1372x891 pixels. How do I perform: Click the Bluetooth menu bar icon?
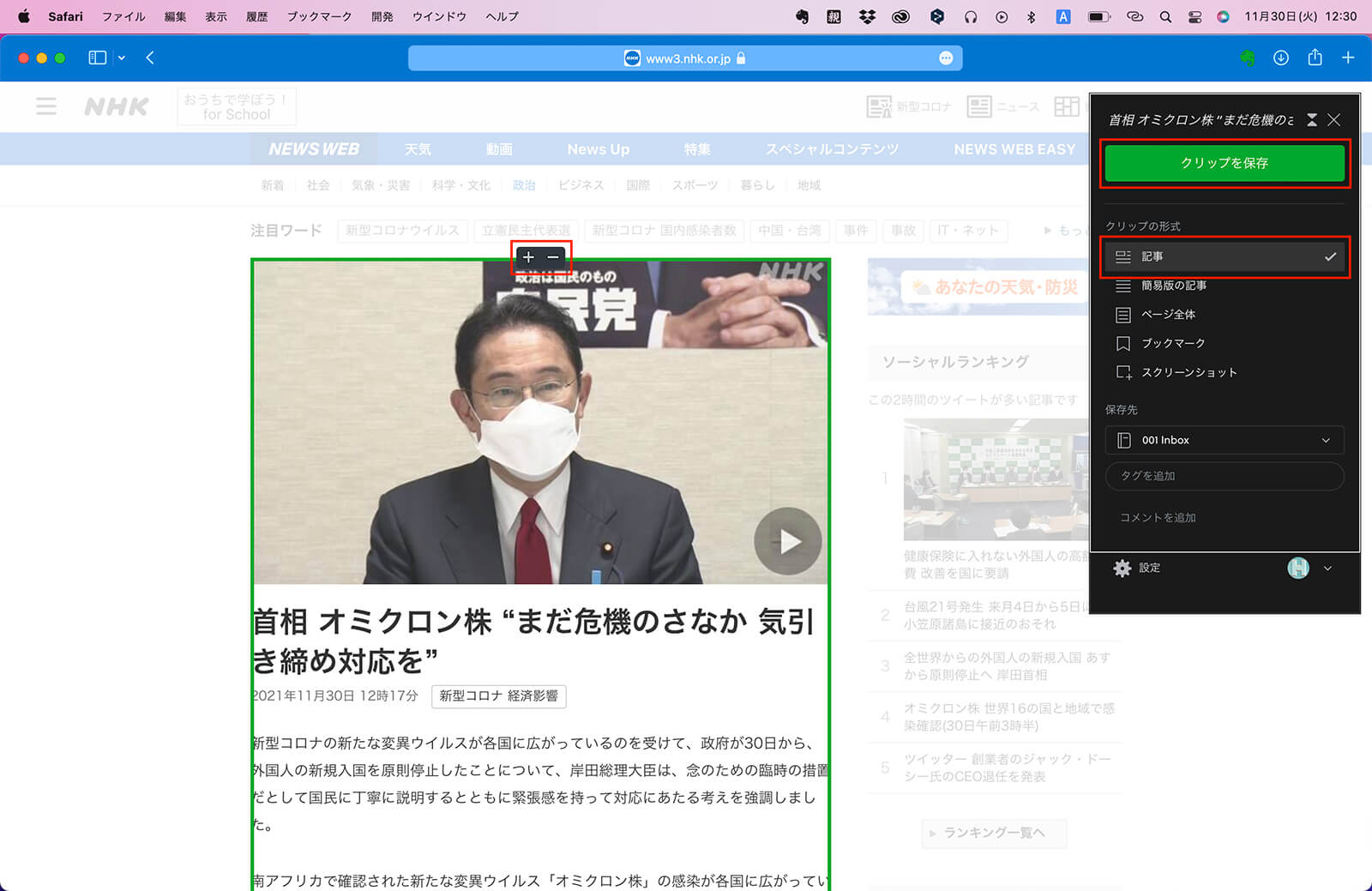coord(1032,16)
